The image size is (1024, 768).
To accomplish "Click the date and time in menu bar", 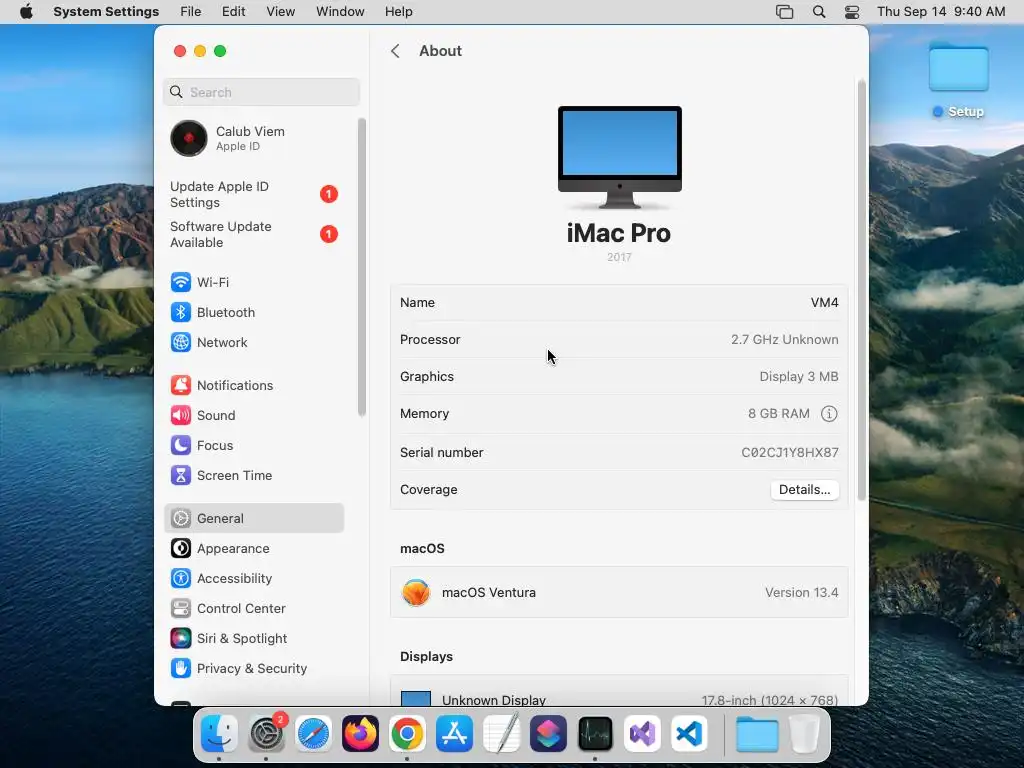I will pos(940,12).
